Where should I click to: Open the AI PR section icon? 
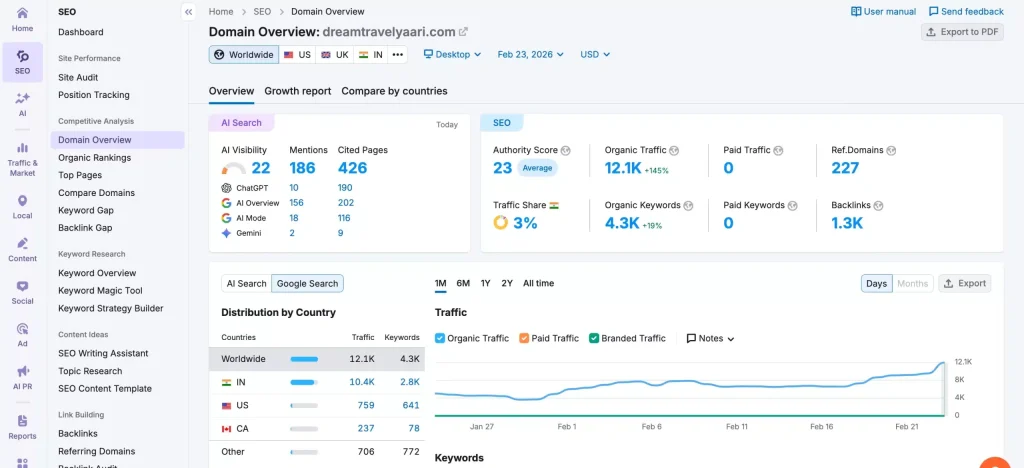pyautogui.click(x=22, y=377)
